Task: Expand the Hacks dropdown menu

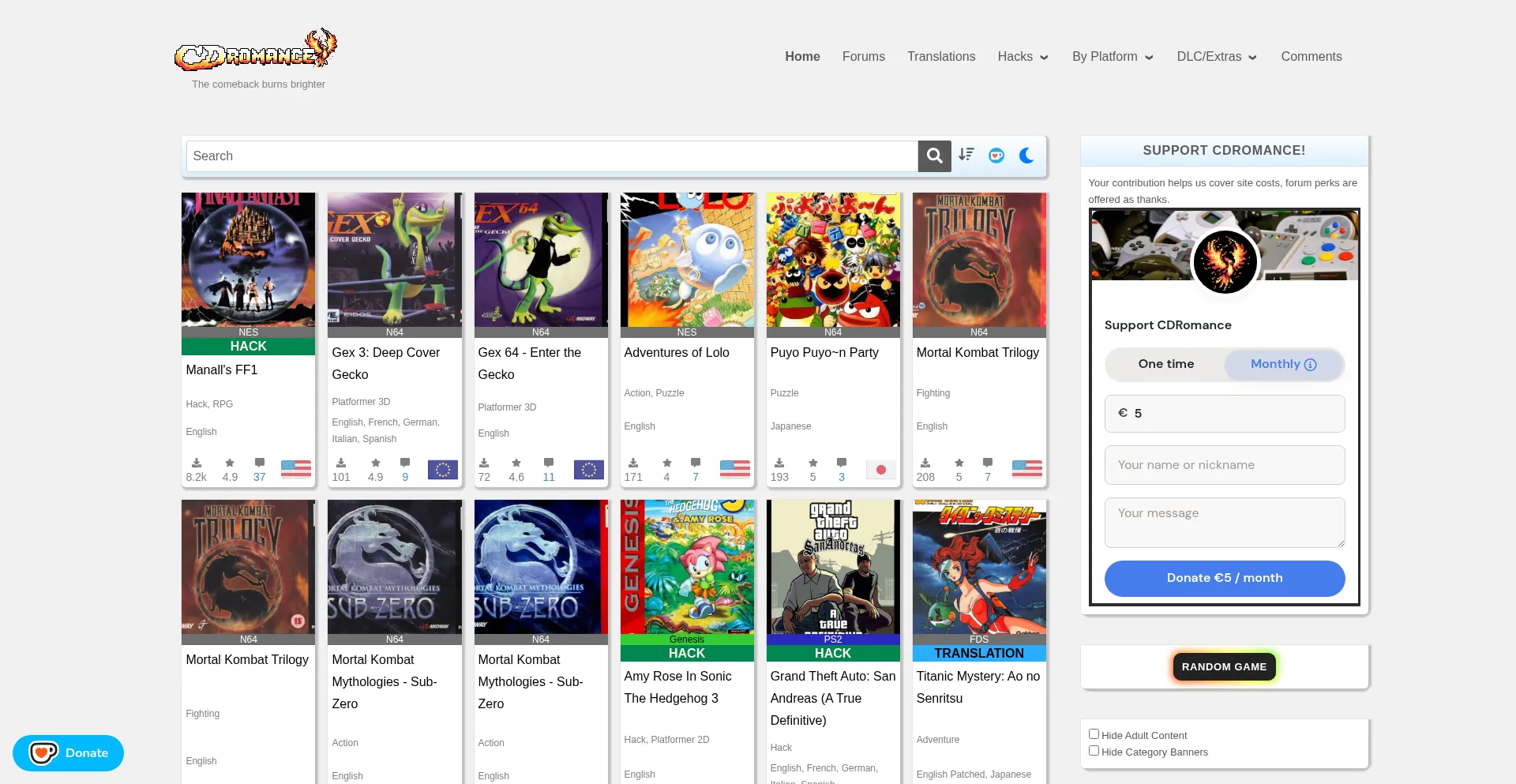Action: (1023, 57)
